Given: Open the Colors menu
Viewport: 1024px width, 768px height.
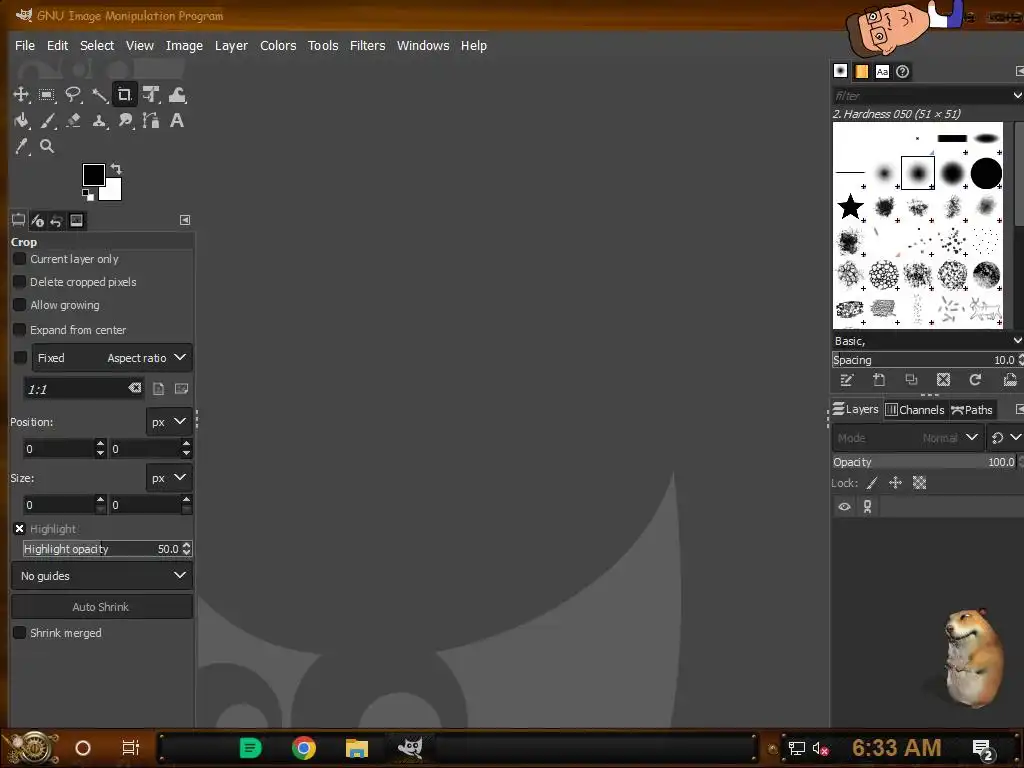Looking at the screenshot, I should (278, 46).
